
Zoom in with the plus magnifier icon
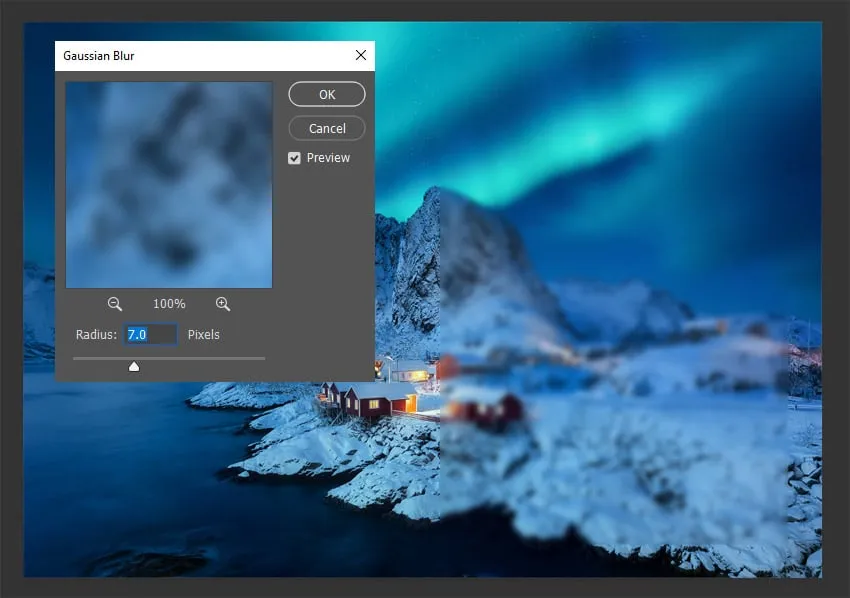[222, 304]
